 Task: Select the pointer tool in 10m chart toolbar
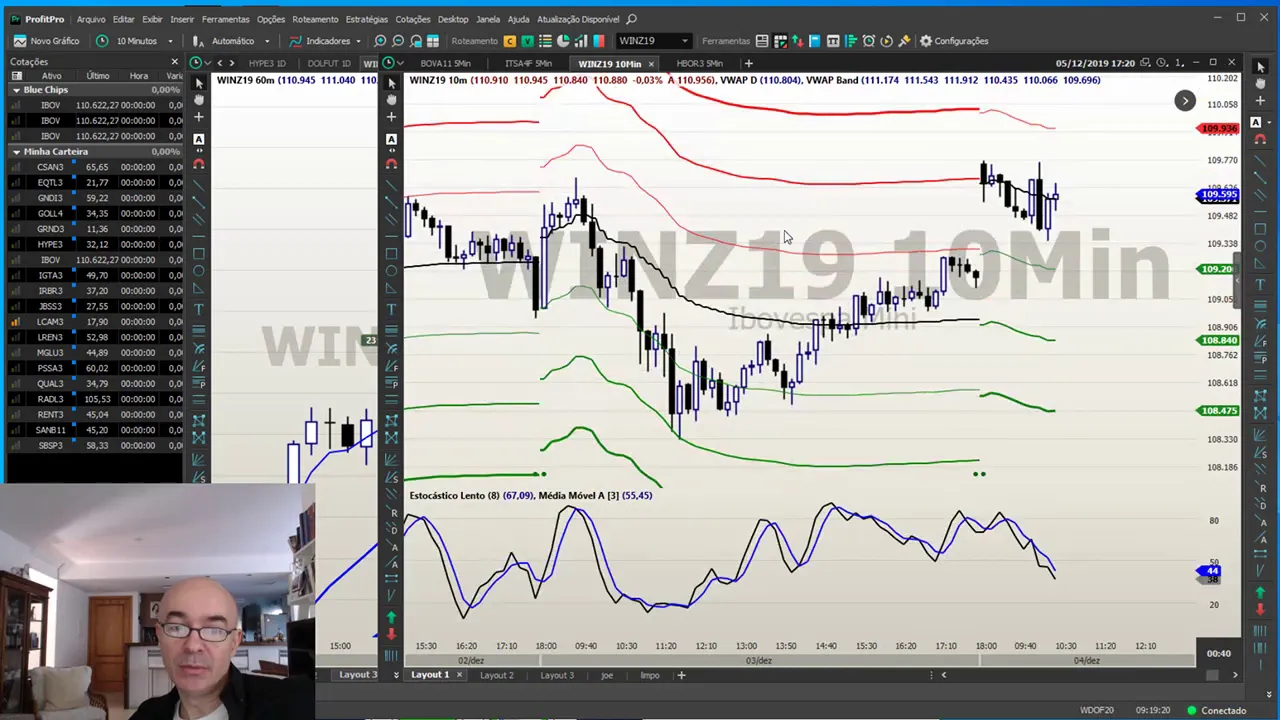(391, 82)
